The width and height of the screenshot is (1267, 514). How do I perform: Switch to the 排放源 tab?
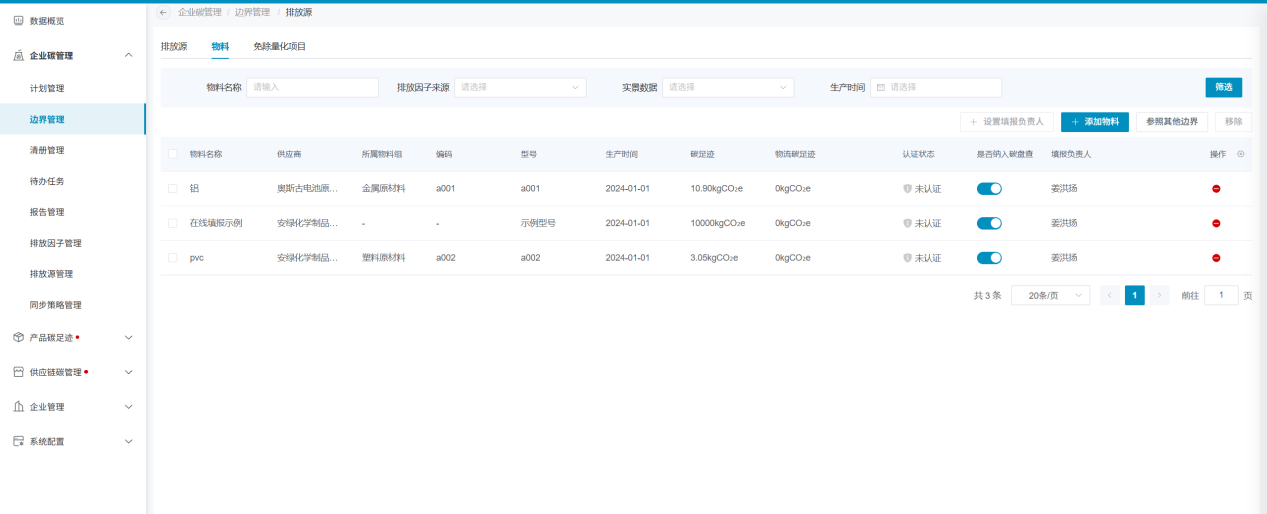174,46
